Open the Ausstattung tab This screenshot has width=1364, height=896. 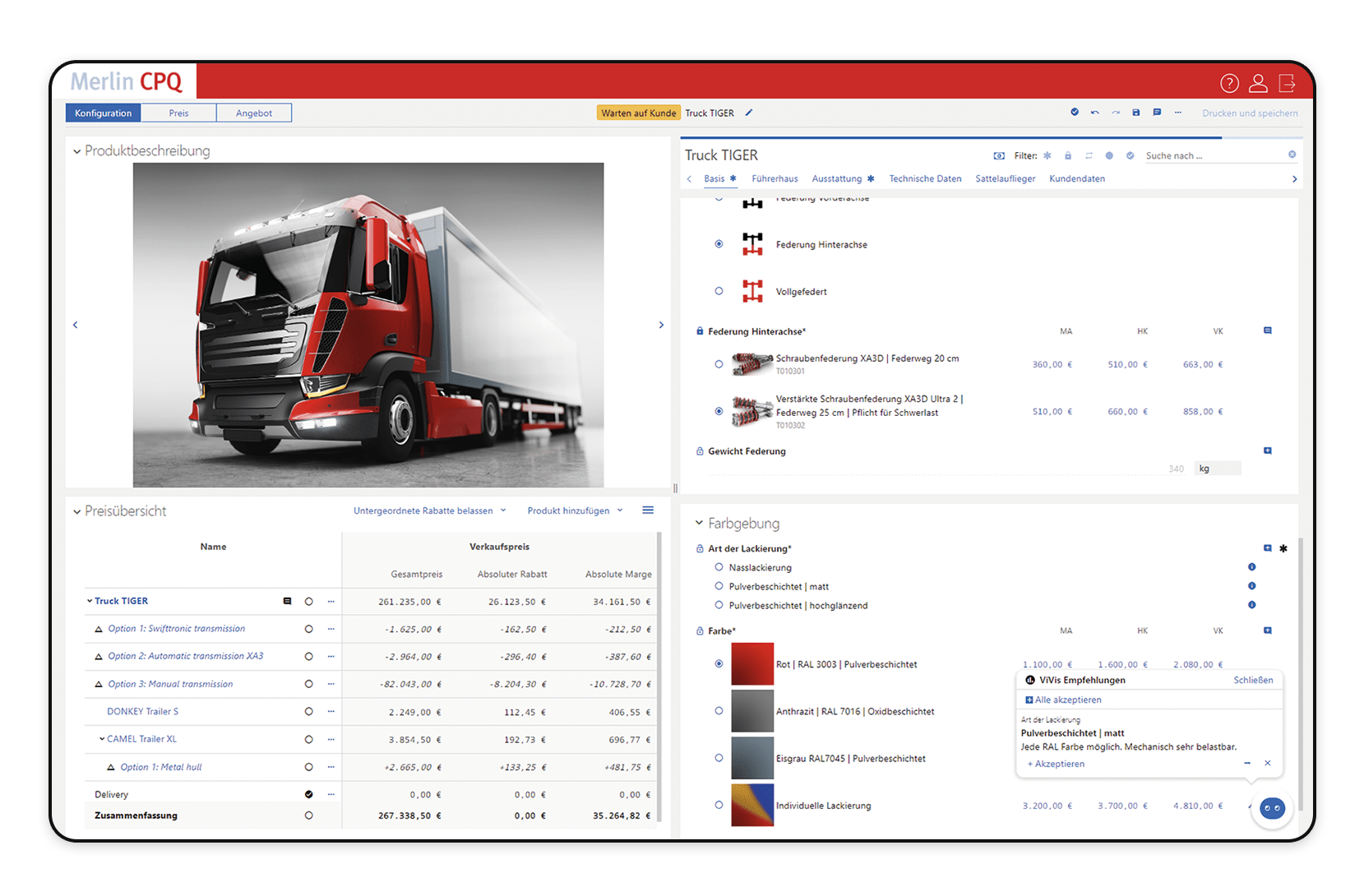point(837,178)
